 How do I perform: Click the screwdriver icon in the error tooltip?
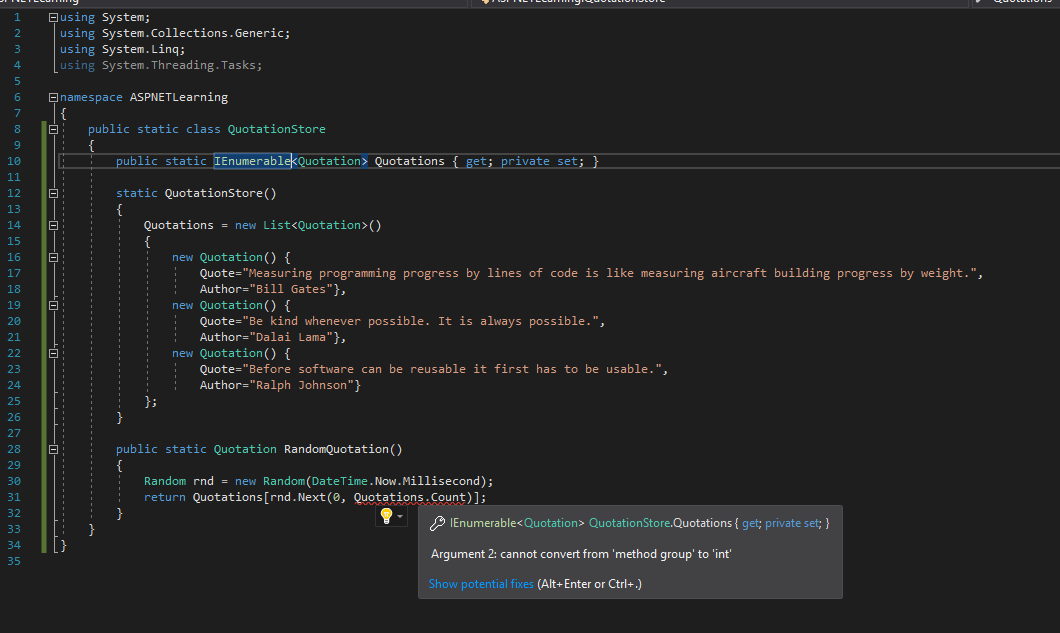click(x=437, y=521)
